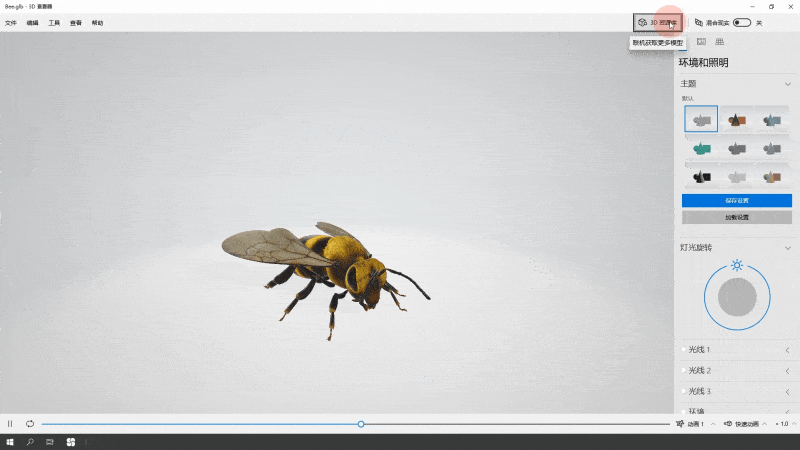The height and width of the screenshot is (450, 800).
Task: Click the blue 保存设置 button
Action: pyautogui.click(x=736, y=200)
